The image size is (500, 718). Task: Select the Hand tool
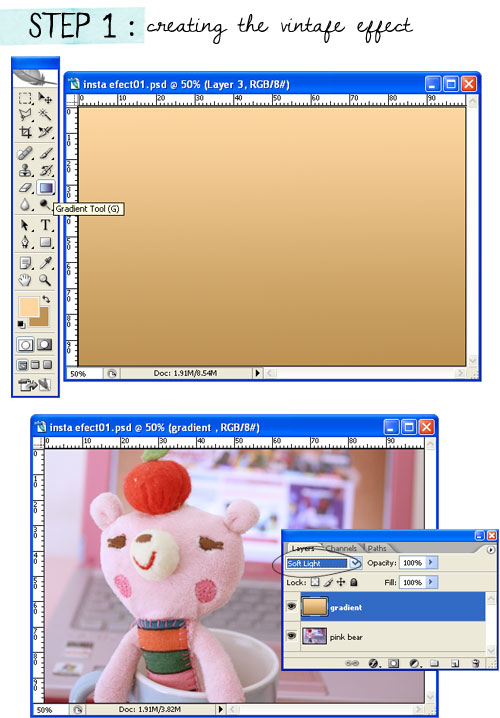(x=25, y=280)
